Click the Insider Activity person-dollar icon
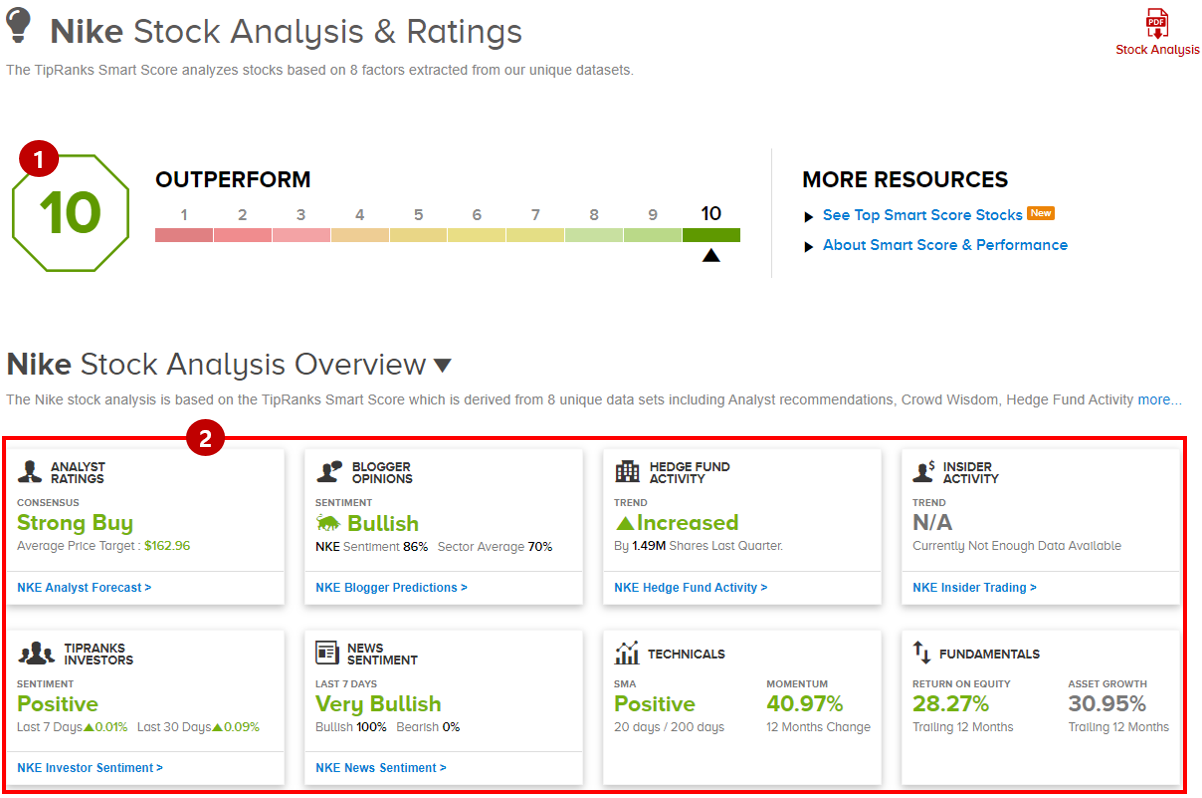The height and width of the screenshot is (798, 1202). [x=925, y=472]
